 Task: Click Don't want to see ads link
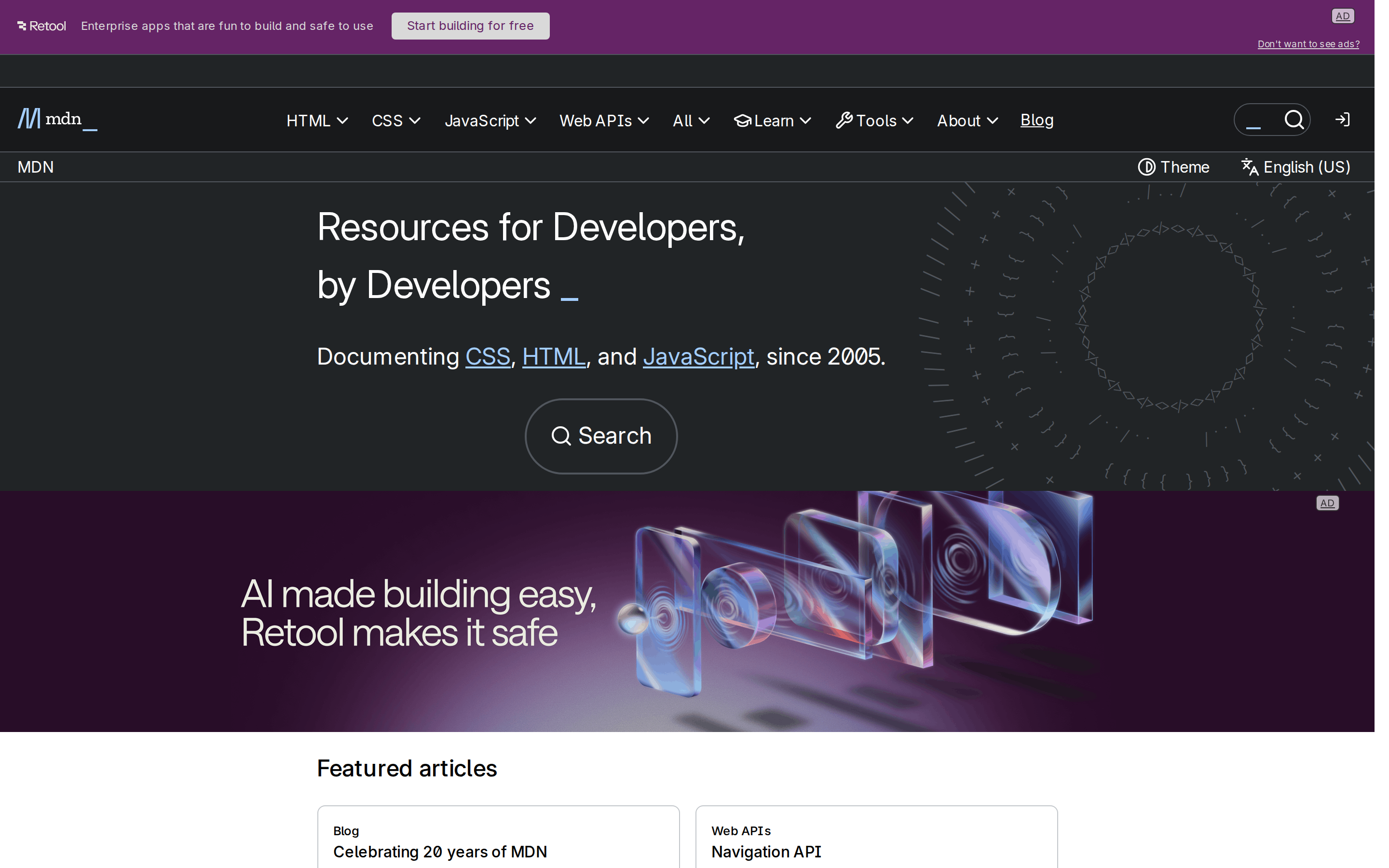tap(1308, 44)
